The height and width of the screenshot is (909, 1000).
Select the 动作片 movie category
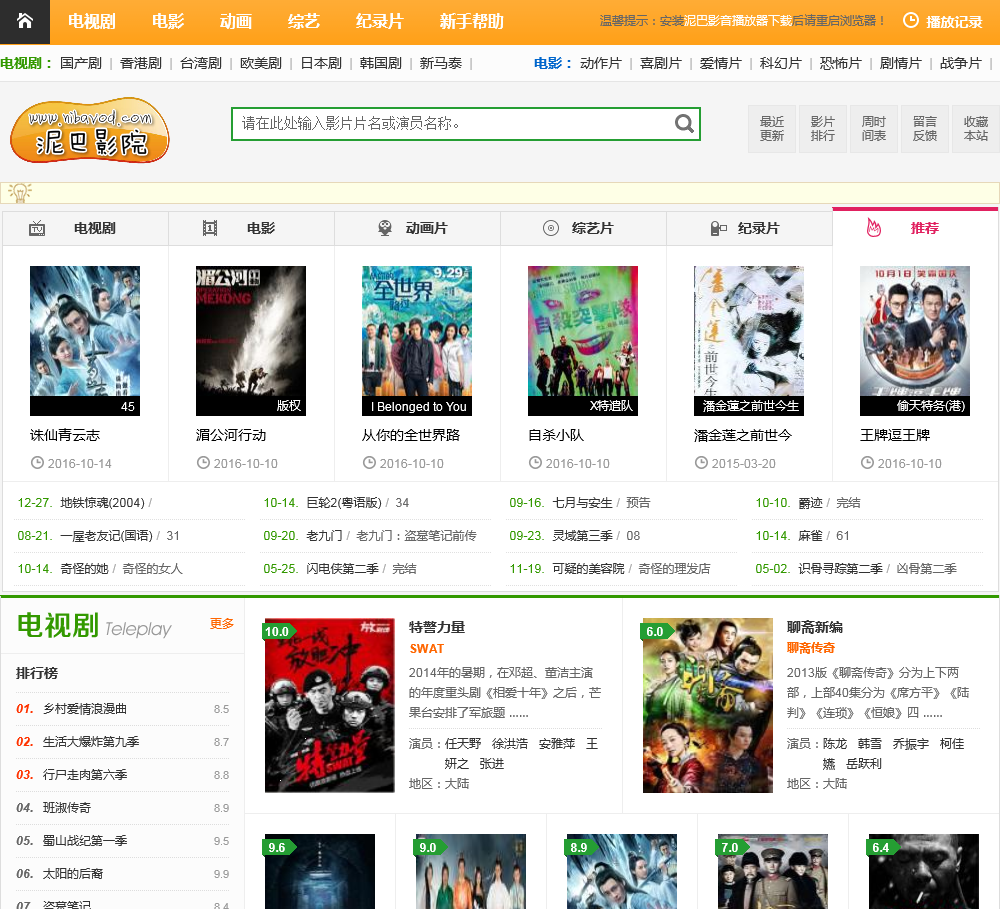[x=600, y=63]
